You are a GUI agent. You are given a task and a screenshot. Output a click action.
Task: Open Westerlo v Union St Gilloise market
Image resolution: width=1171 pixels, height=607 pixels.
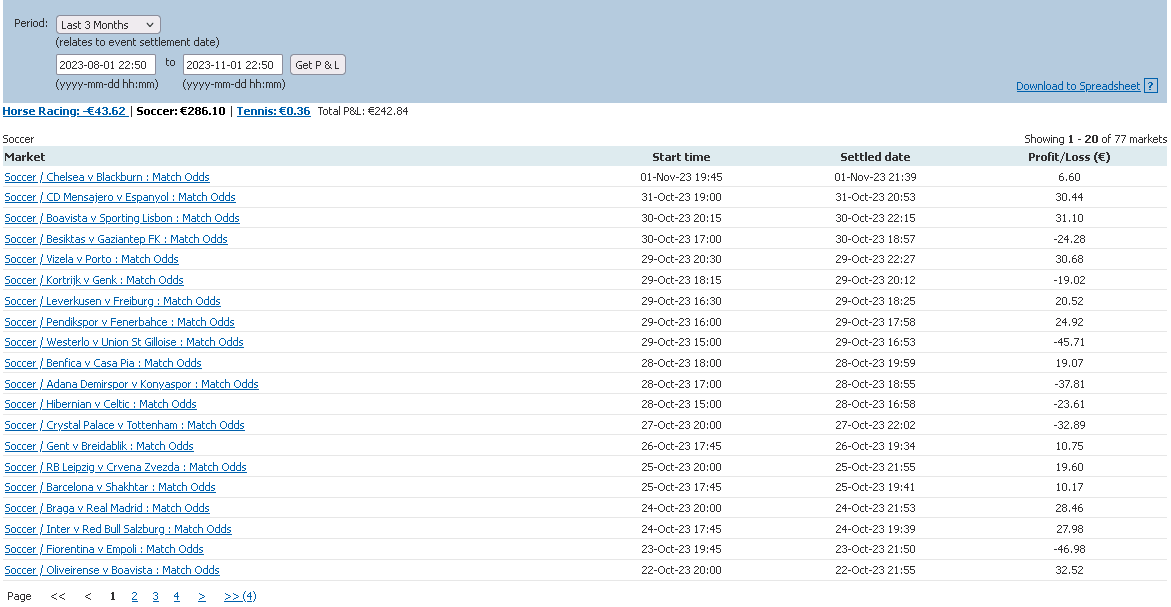click(124, 342)
